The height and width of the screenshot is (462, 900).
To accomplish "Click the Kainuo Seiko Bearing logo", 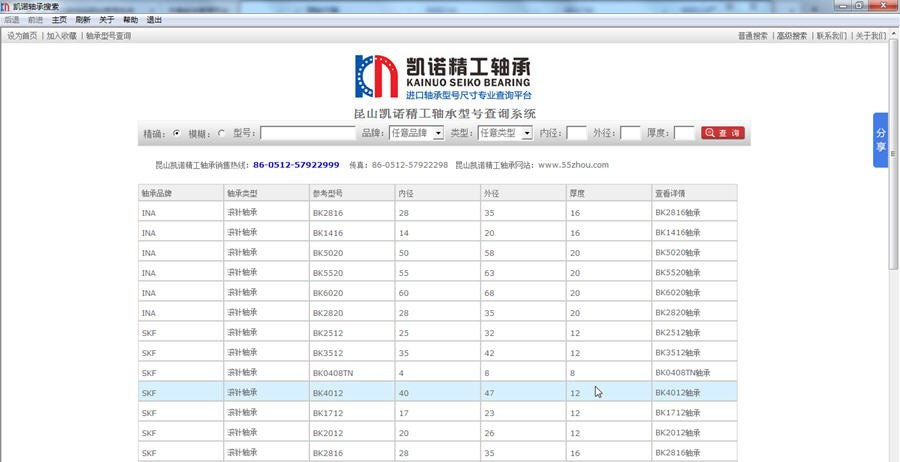I will pyautogui.click(x=443, y=76).
